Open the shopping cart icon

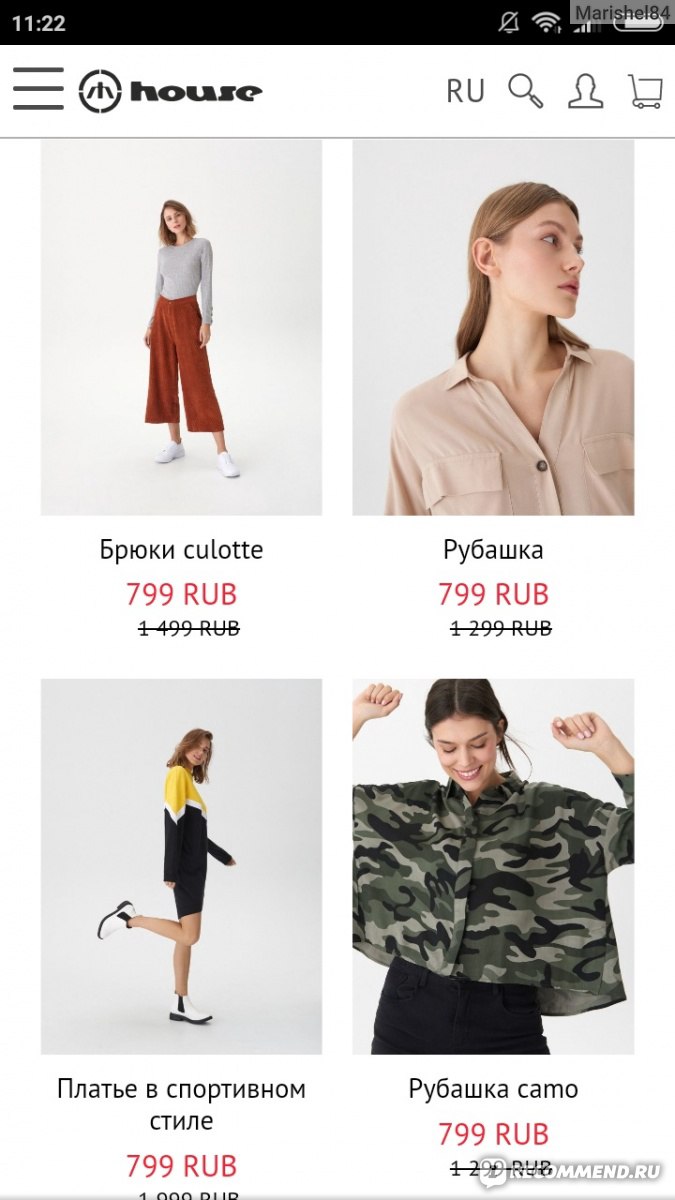coord(645,91)
